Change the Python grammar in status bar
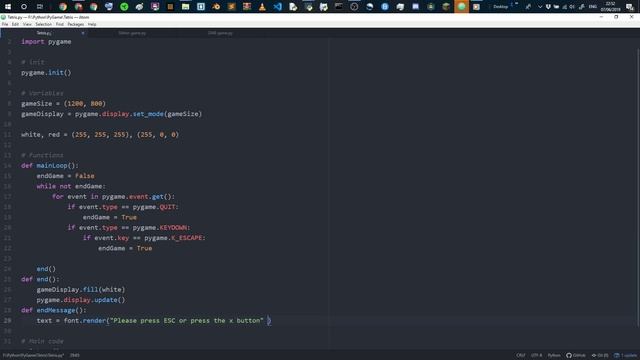The height and width of the screenshot is (360, 640). 553,355
